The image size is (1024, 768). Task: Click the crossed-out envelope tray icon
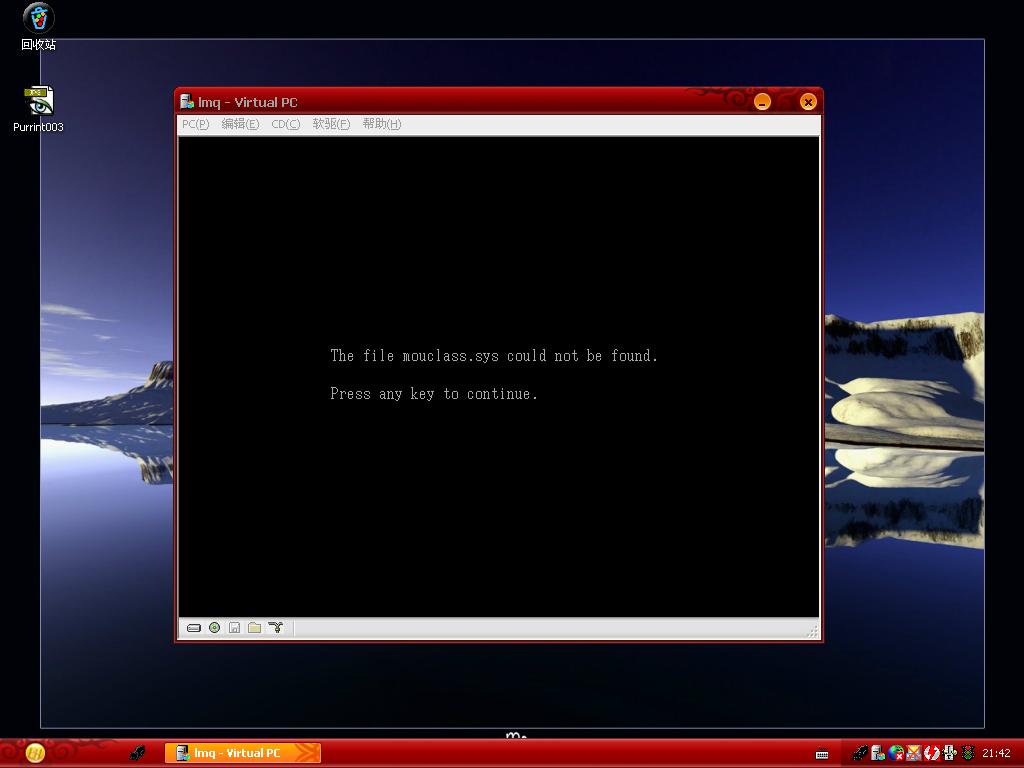[x=914, y=753]
